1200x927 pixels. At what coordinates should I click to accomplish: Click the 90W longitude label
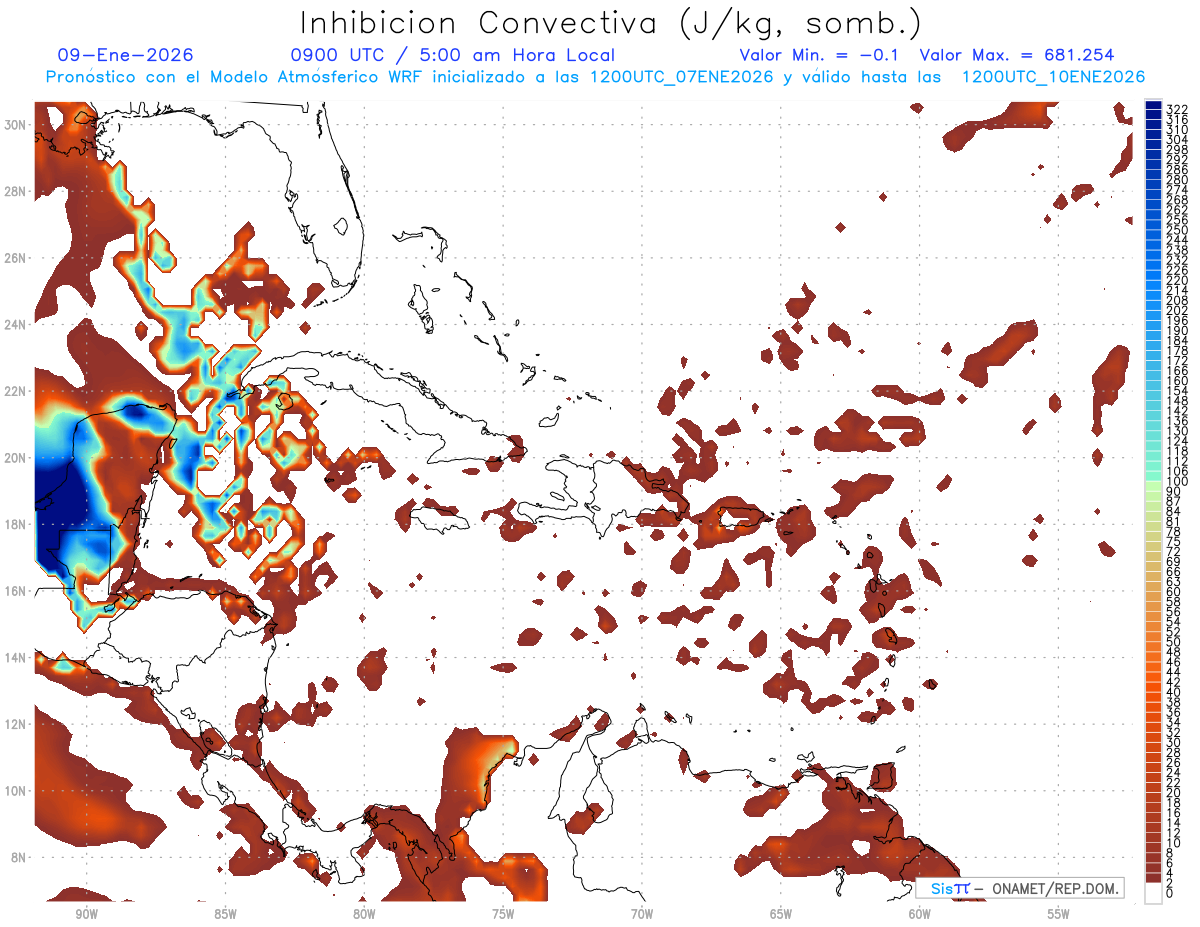point(86,914)
